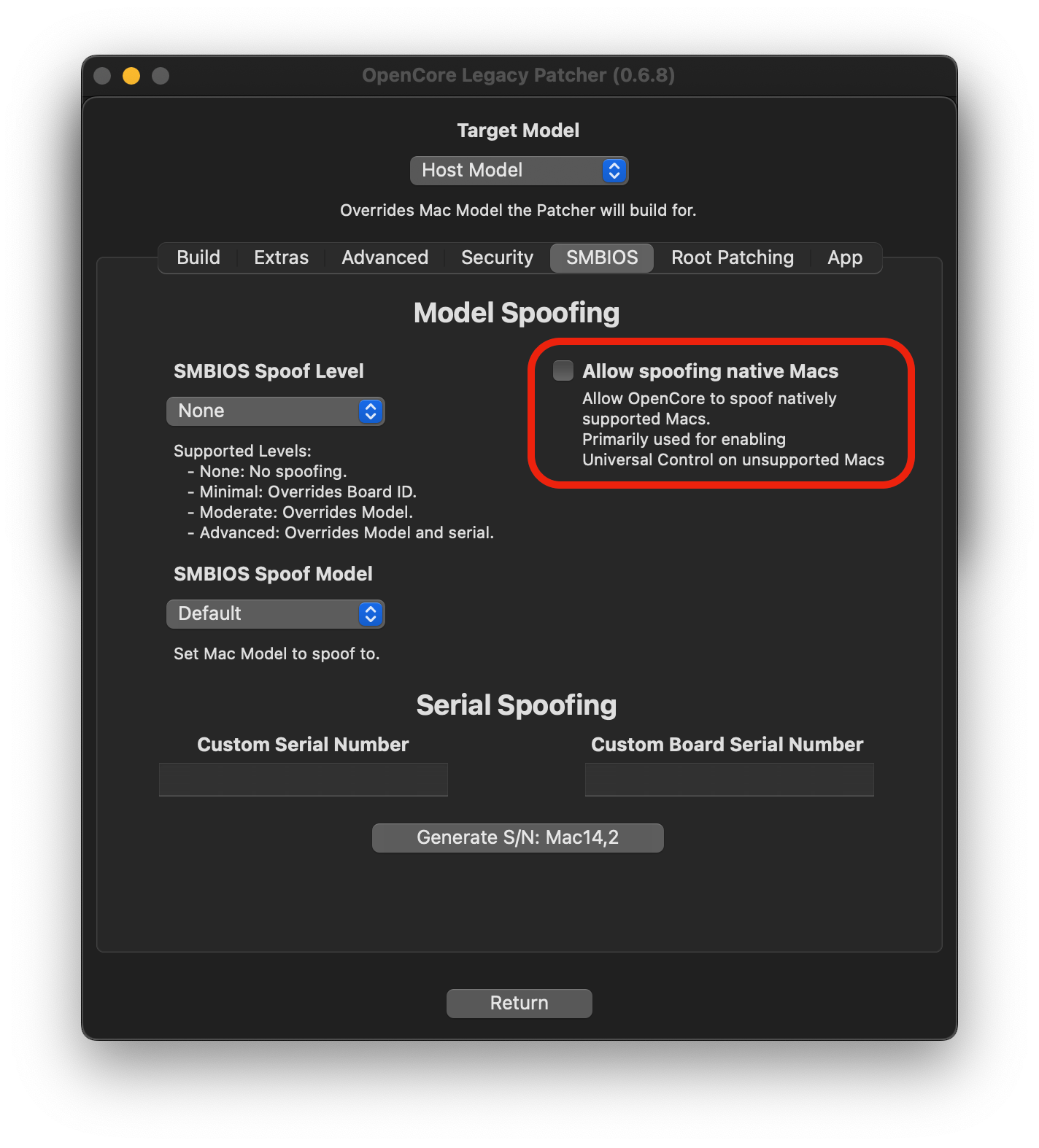The image size is (1039, 1148).
Task: Enable Allow spoofing native Macs checkbox
Action: (563, 371)
